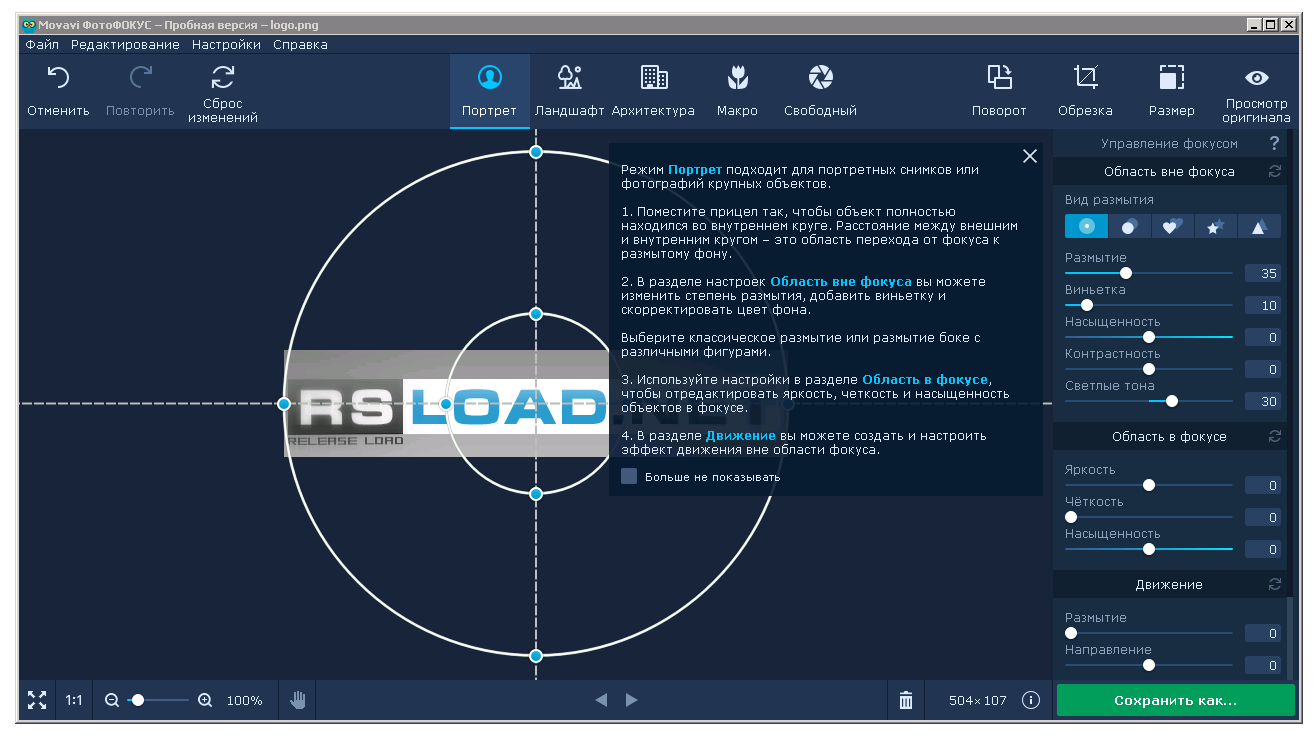Open the Настройки menu
Screen dimensions: 1315x737
[227, 44]
